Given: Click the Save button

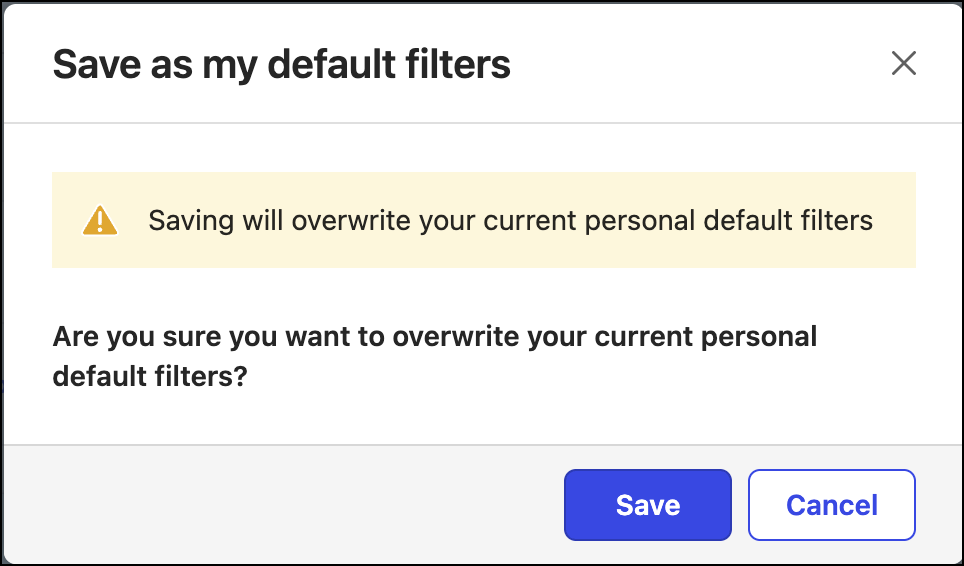Looking at the screenshot, I should coord(647,505).
